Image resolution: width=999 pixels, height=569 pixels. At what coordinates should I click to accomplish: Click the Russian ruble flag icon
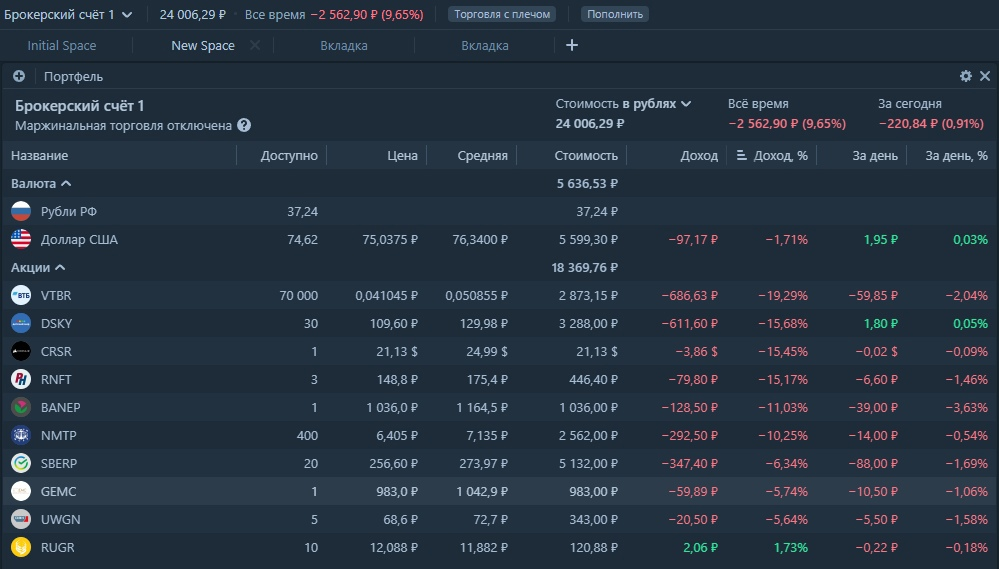pyautogui.click(x=21, y=212)
